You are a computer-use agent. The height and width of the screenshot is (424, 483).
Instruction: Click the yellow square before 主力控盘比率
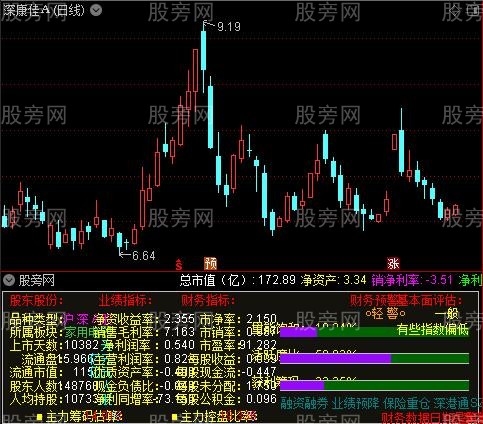174,417
